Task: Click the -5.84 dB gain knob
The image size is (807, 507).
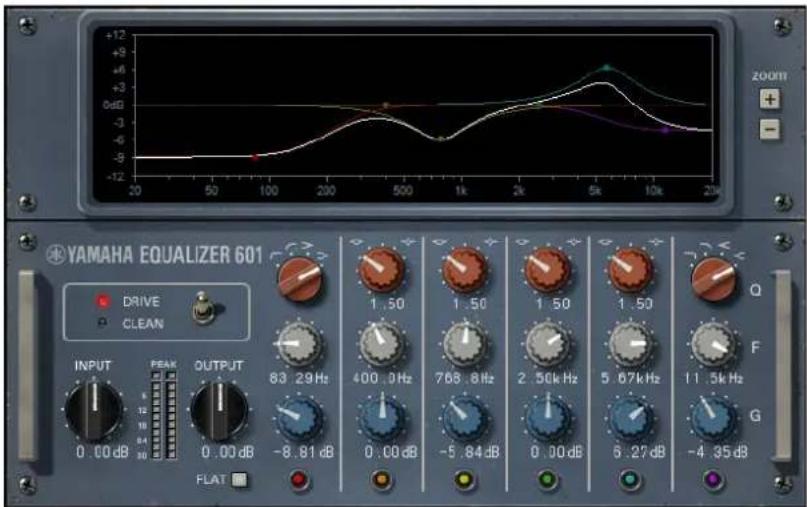Action: point(465,418)
